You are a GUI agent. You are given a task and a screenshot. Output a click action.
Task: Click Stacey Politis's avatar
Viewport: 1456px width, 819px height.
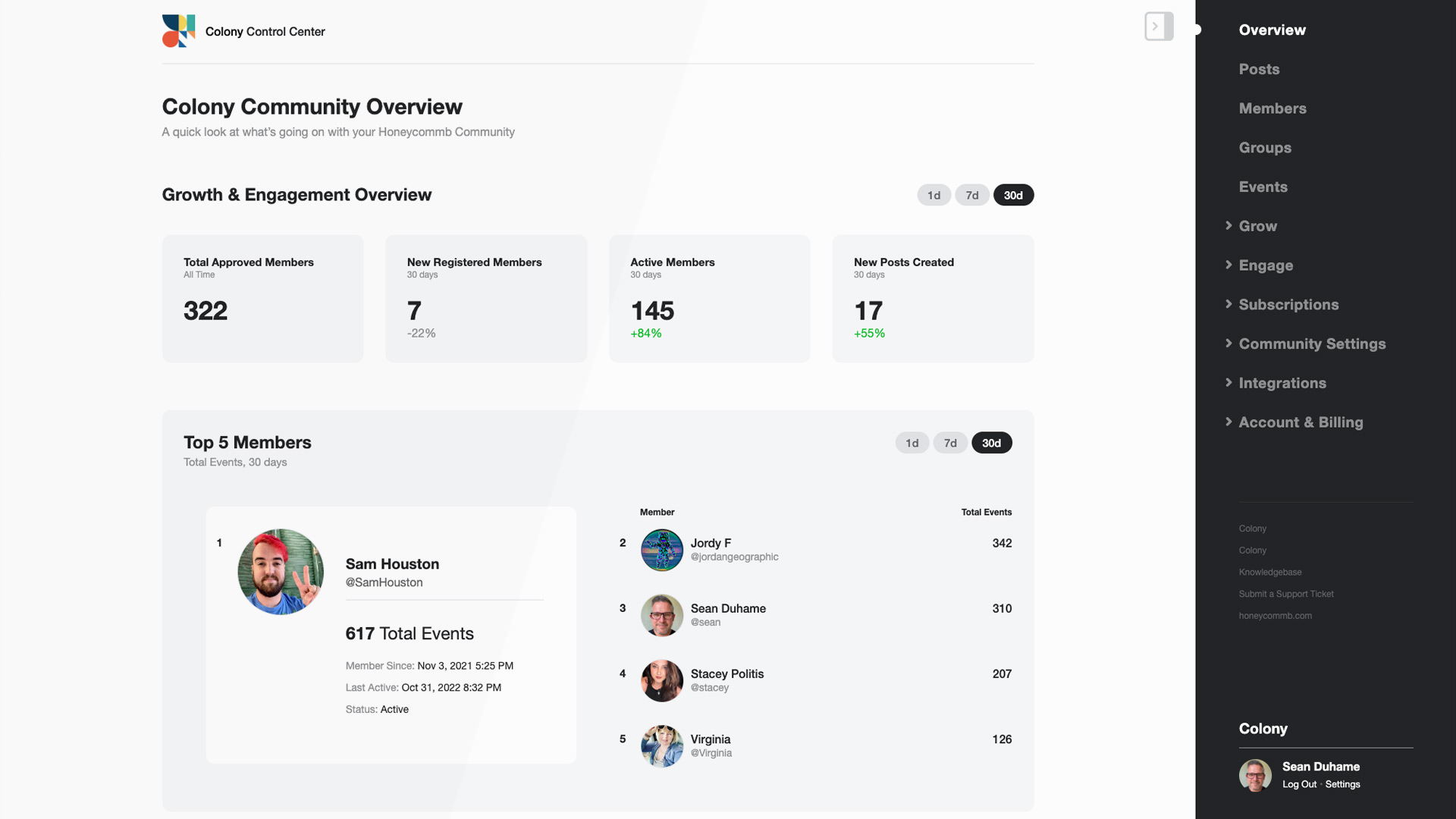(x=661, y=680)
